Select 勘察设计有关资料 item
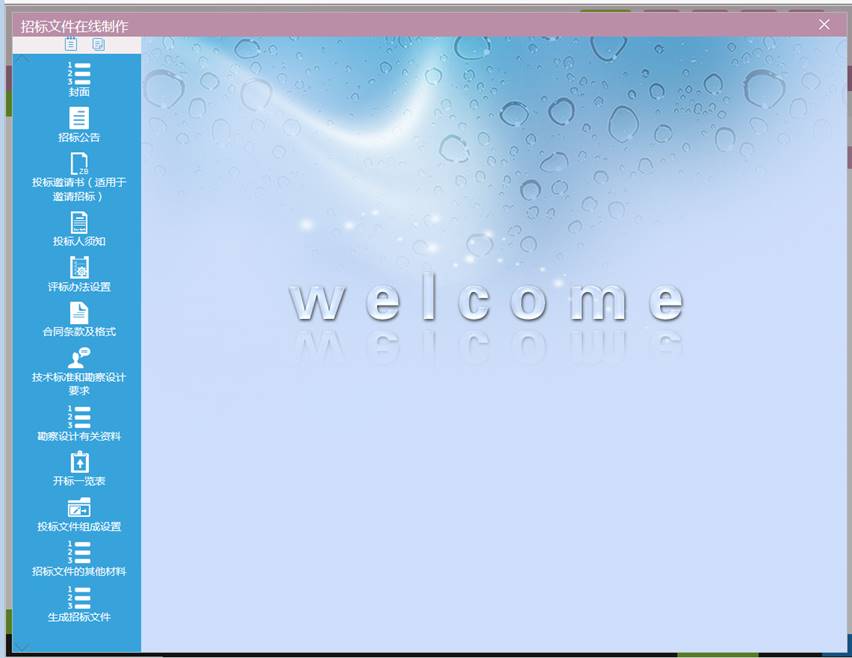 click(x=79, y=424)
